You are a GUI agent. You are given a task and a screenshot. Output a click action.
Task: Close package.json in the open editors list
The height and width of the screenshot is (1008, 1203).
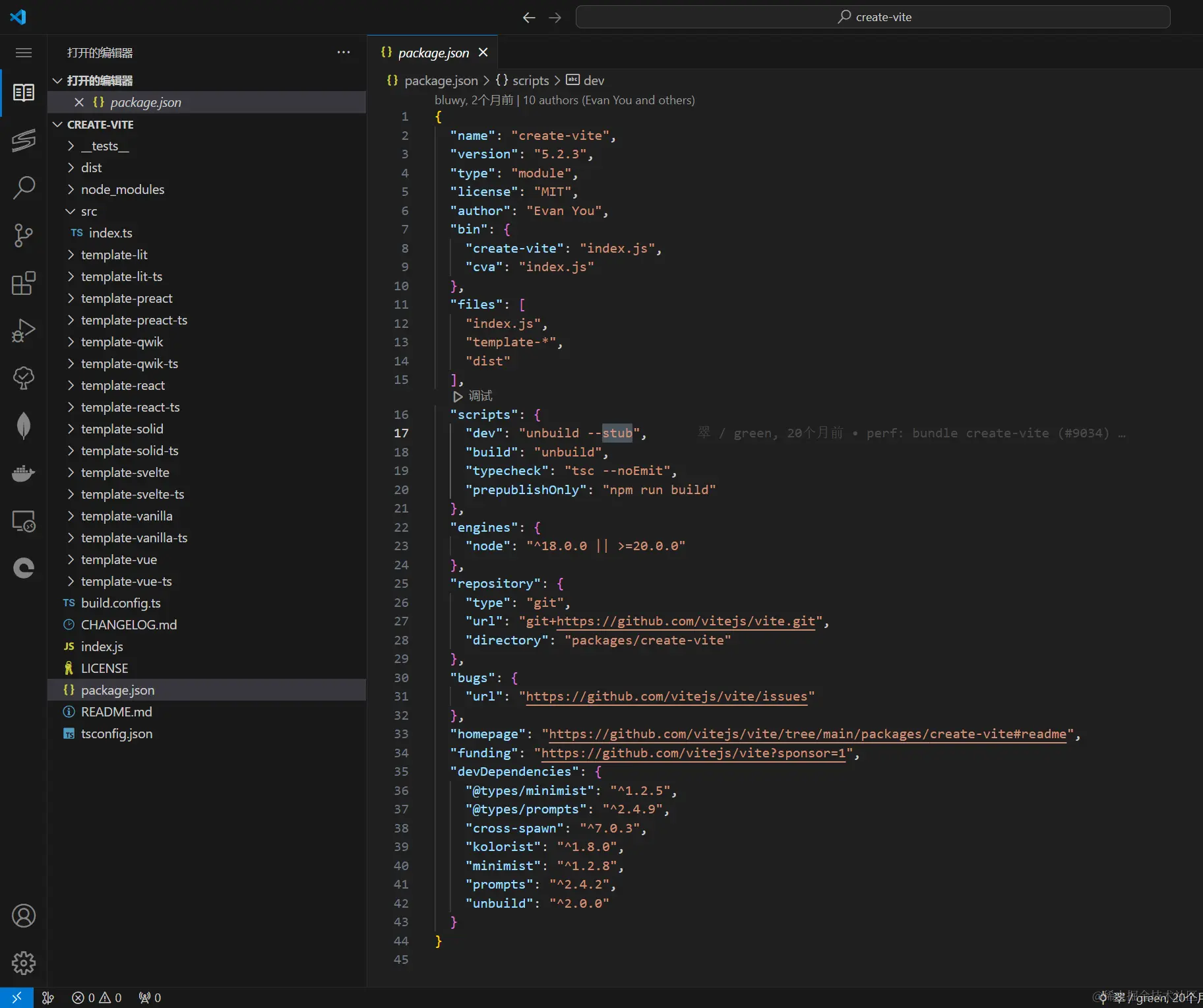pos(79,102)
